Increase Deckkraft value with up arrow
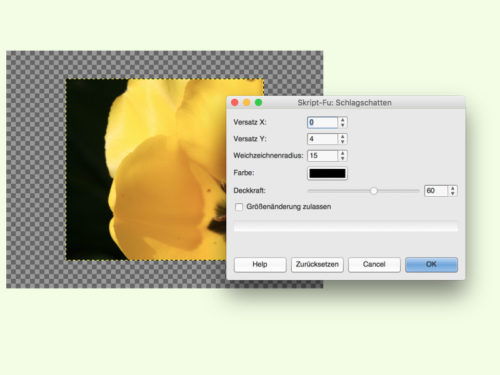 pyautogui.click(x=453, y=188)
